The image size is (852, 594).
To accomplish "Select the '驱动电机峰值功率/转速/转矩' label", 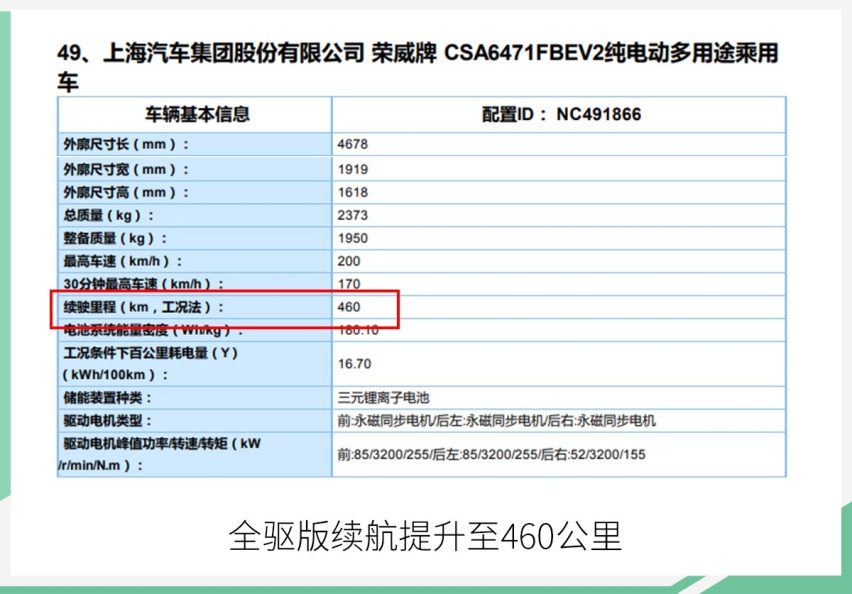I will (x=160, y=454).
